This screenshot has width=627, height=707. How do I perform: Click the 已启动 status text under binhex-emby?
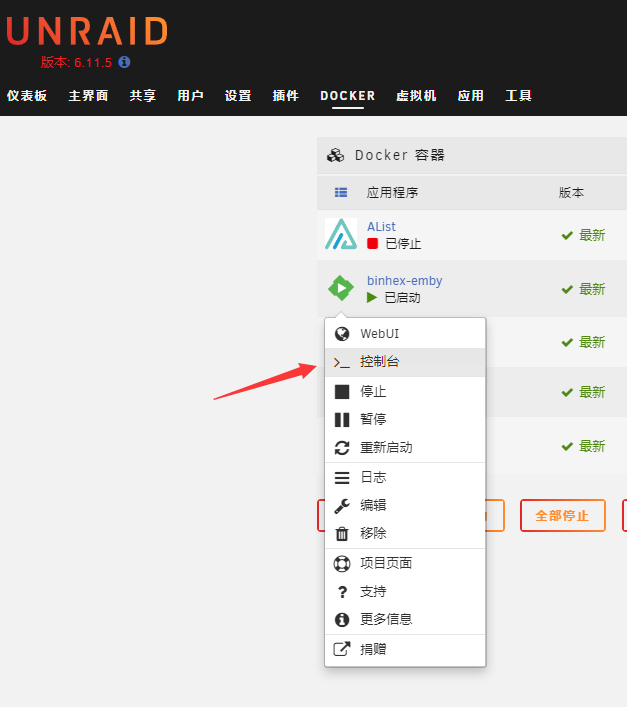pyautogui.click(x=403, y=298)
